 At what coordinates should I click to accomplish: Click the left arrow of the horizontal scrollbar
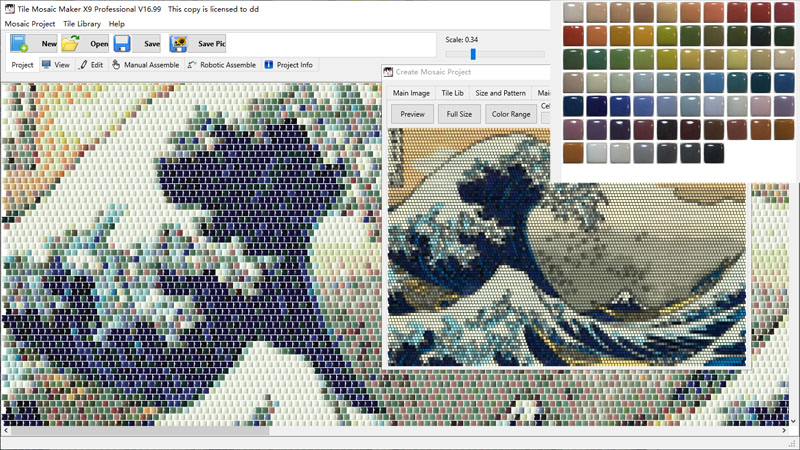pyautogui.click(x=6, y=431)
